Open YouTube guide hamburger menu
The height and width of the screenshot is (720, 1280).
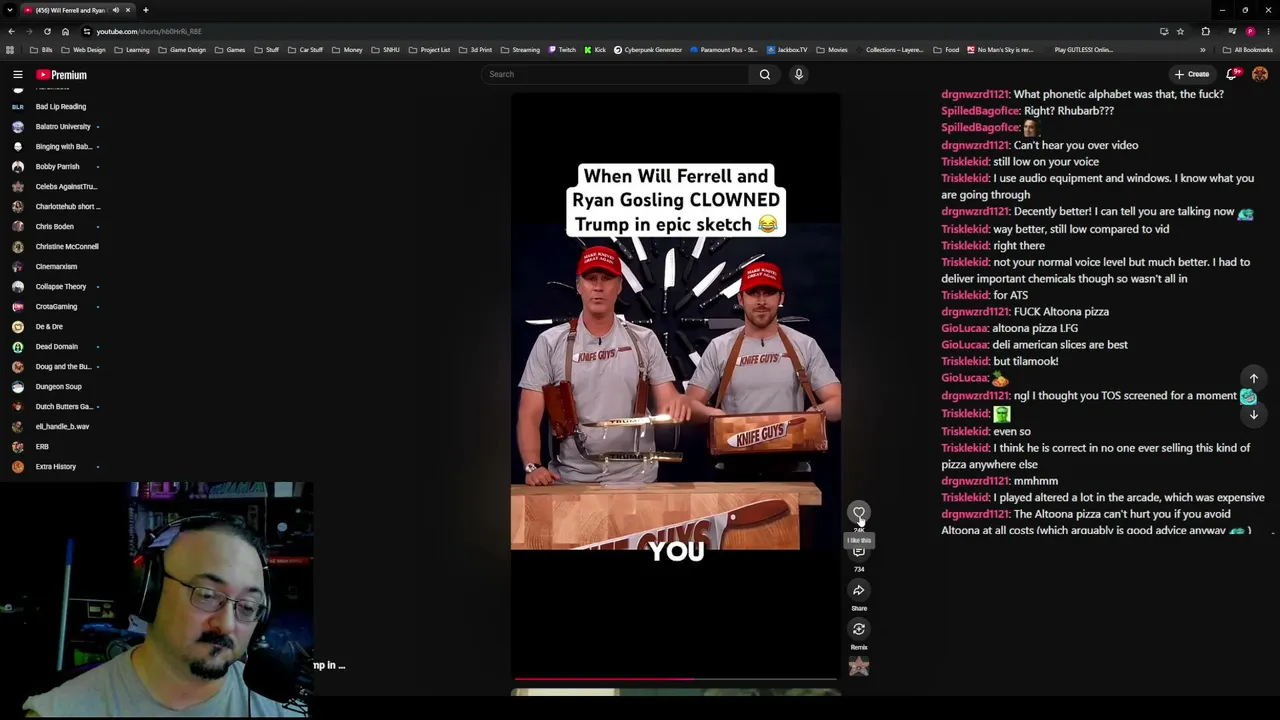18,75
